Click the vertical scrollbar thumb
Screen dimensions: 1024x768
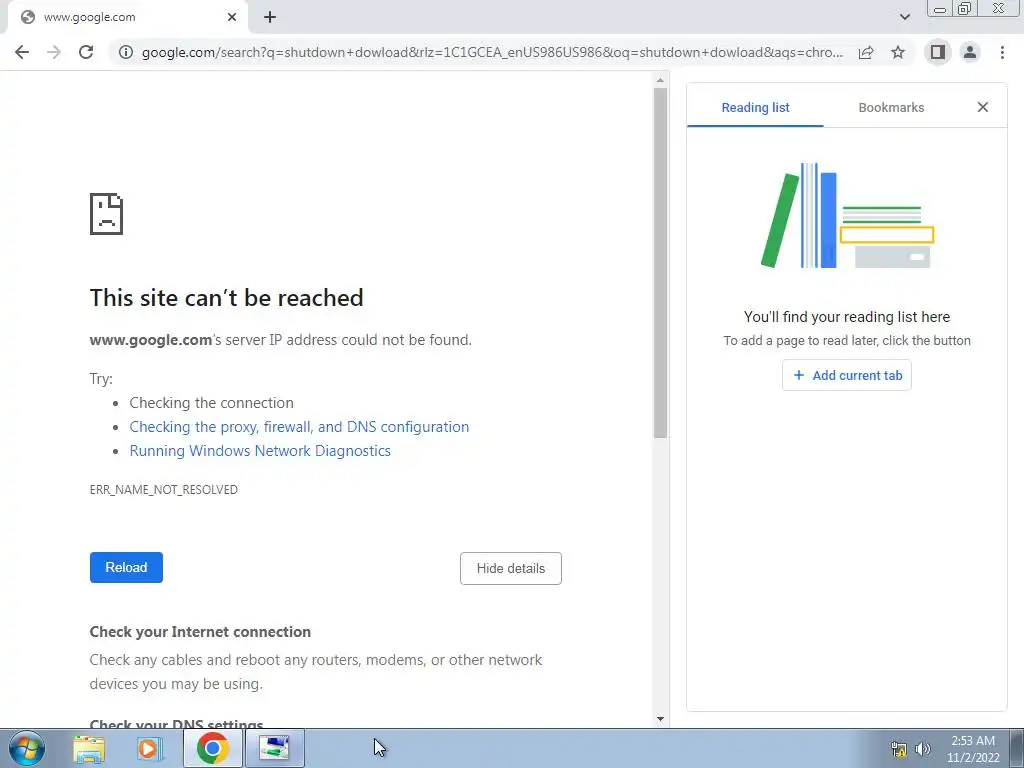pos(660,263)
